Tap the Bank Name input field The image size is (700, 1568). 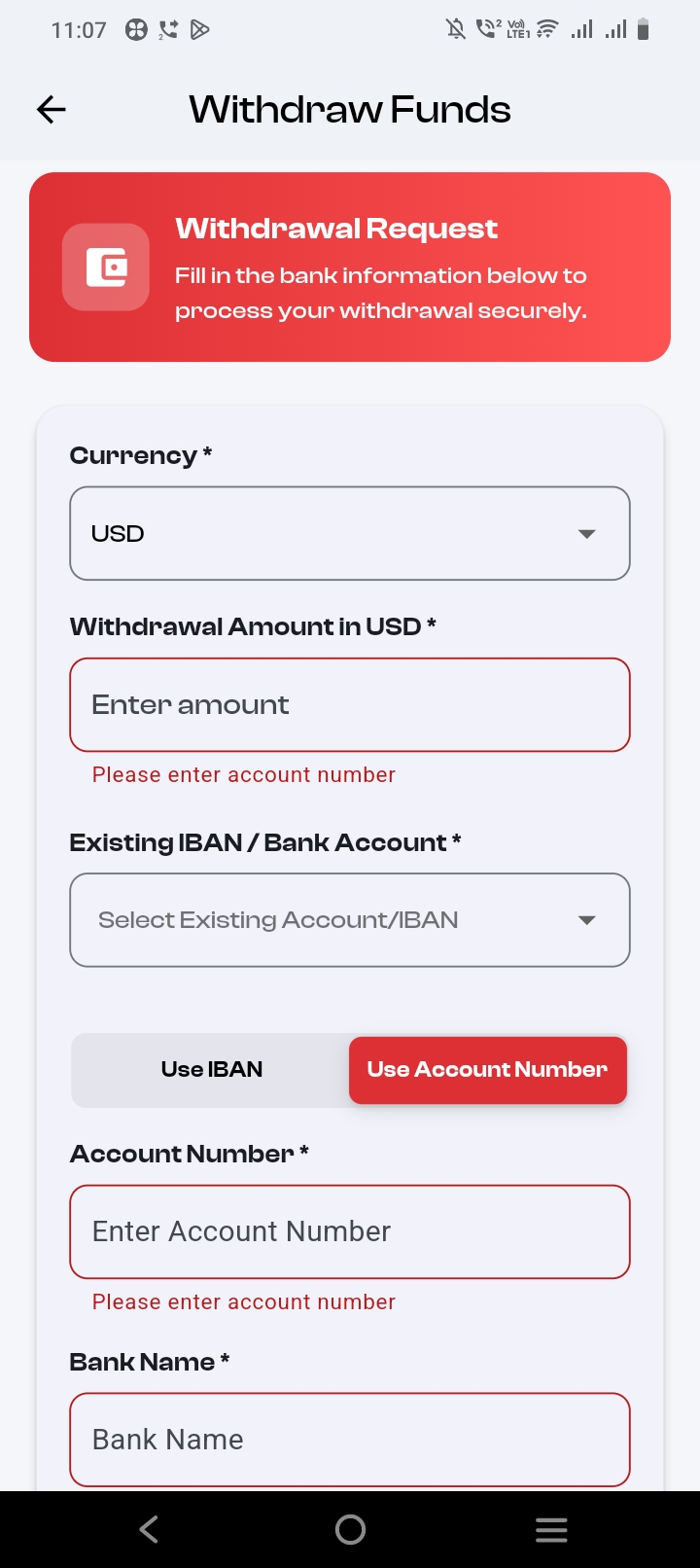click(350, 1440)
